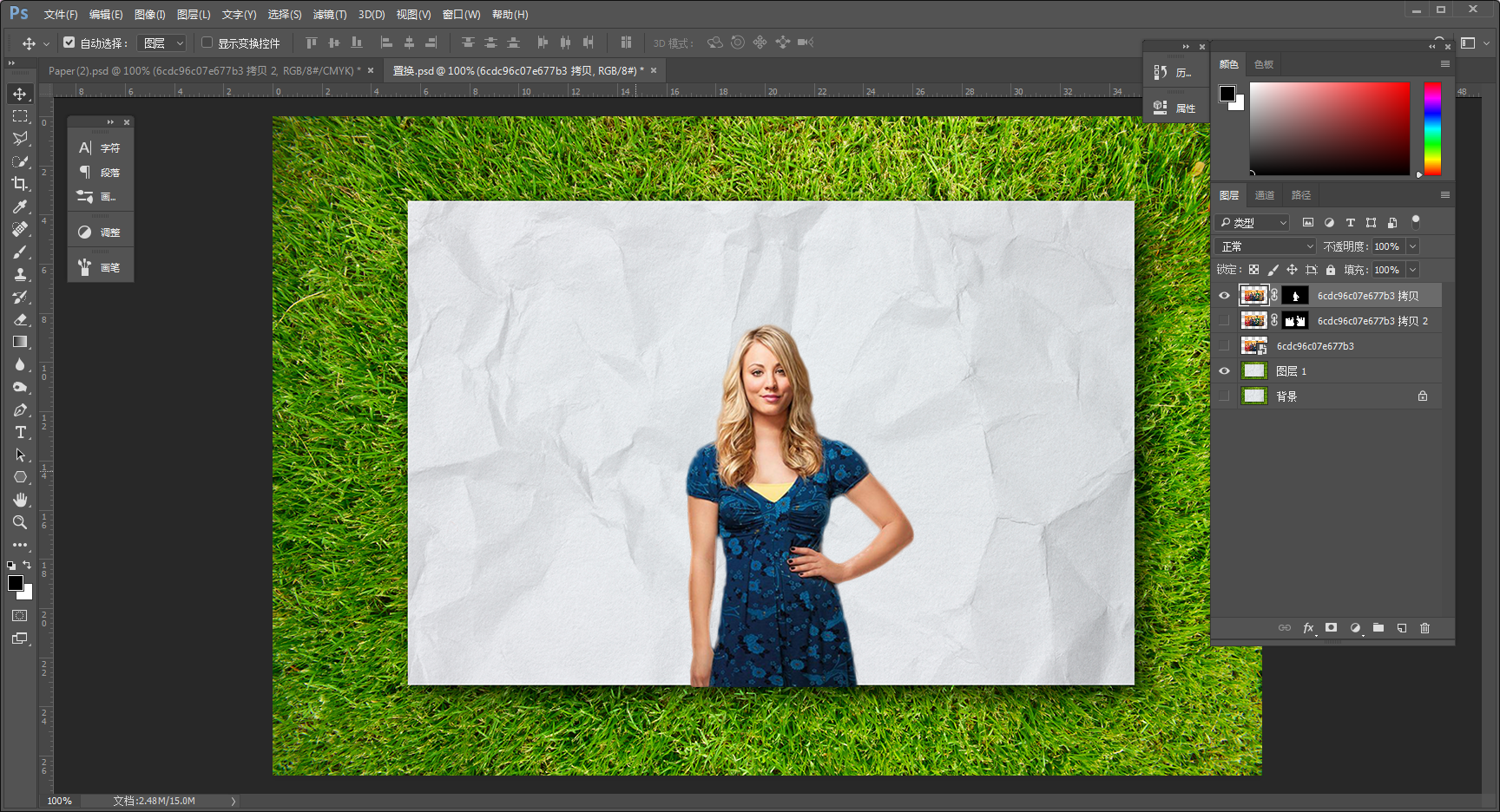Select the Polygonal Lasso tool
Viewport: 1500px width, 812px height.
pos(20,139)
